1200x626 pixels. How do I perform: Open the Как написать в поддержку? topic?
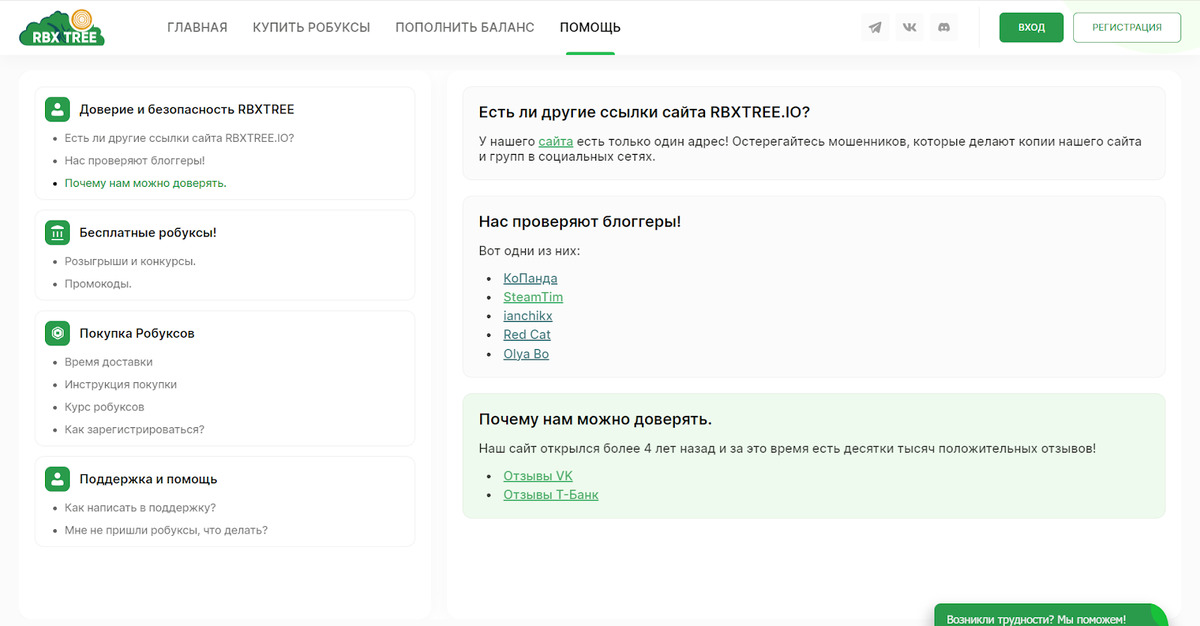coord(140,507)
